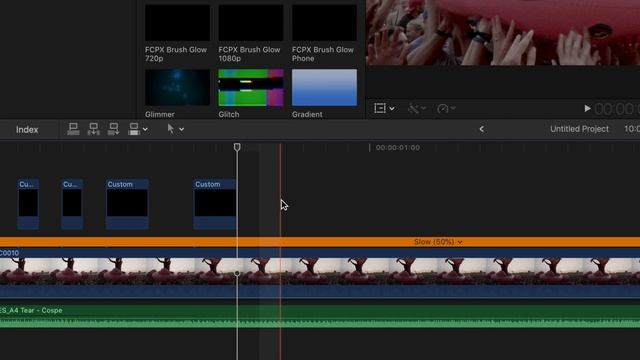Click the enhancements magic wand icon
The image size is (640, 360).
(x=413, y=109)
